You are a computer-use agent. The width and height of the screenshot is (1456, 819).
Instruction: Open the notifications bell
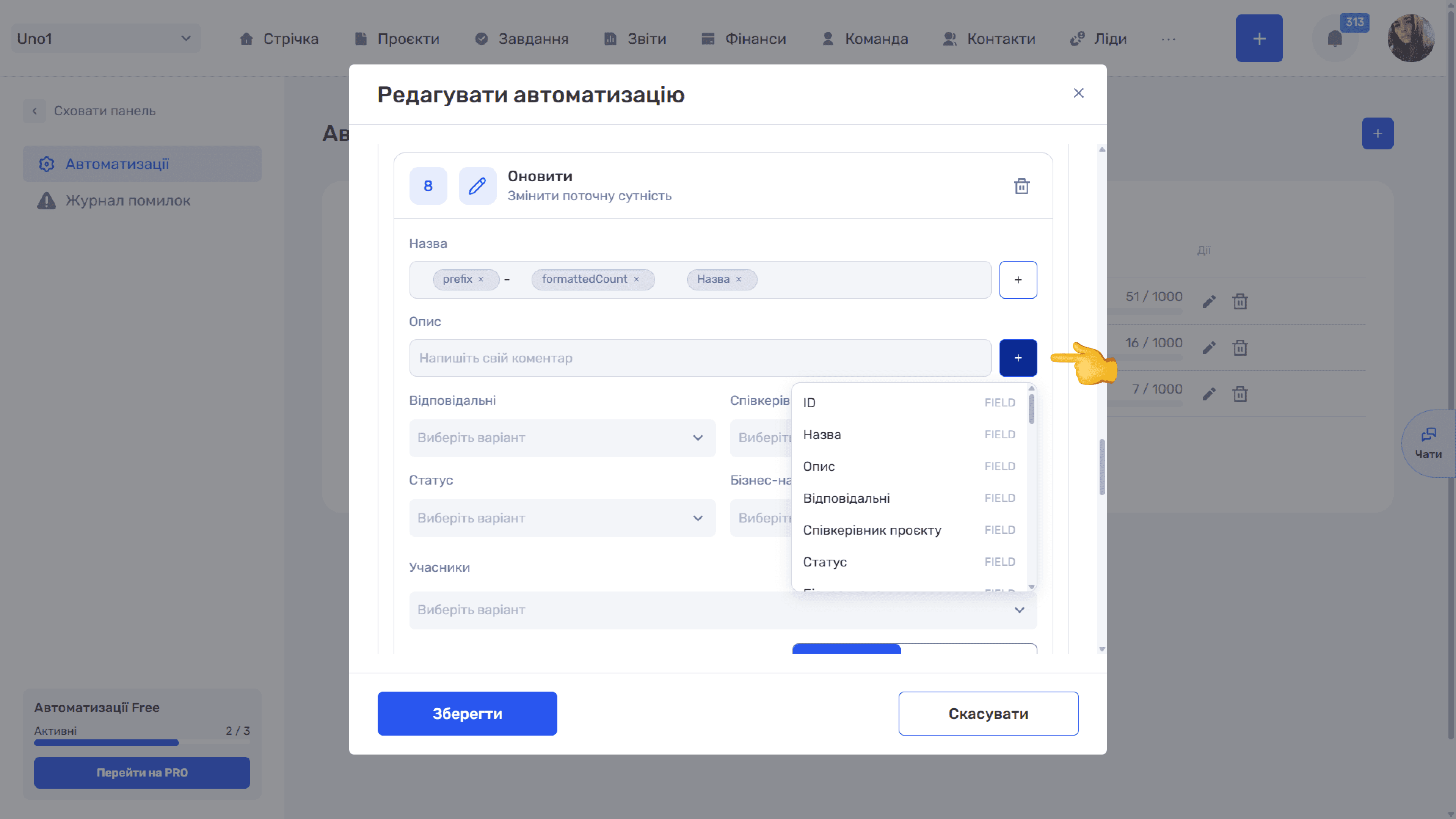(1335, 39)
